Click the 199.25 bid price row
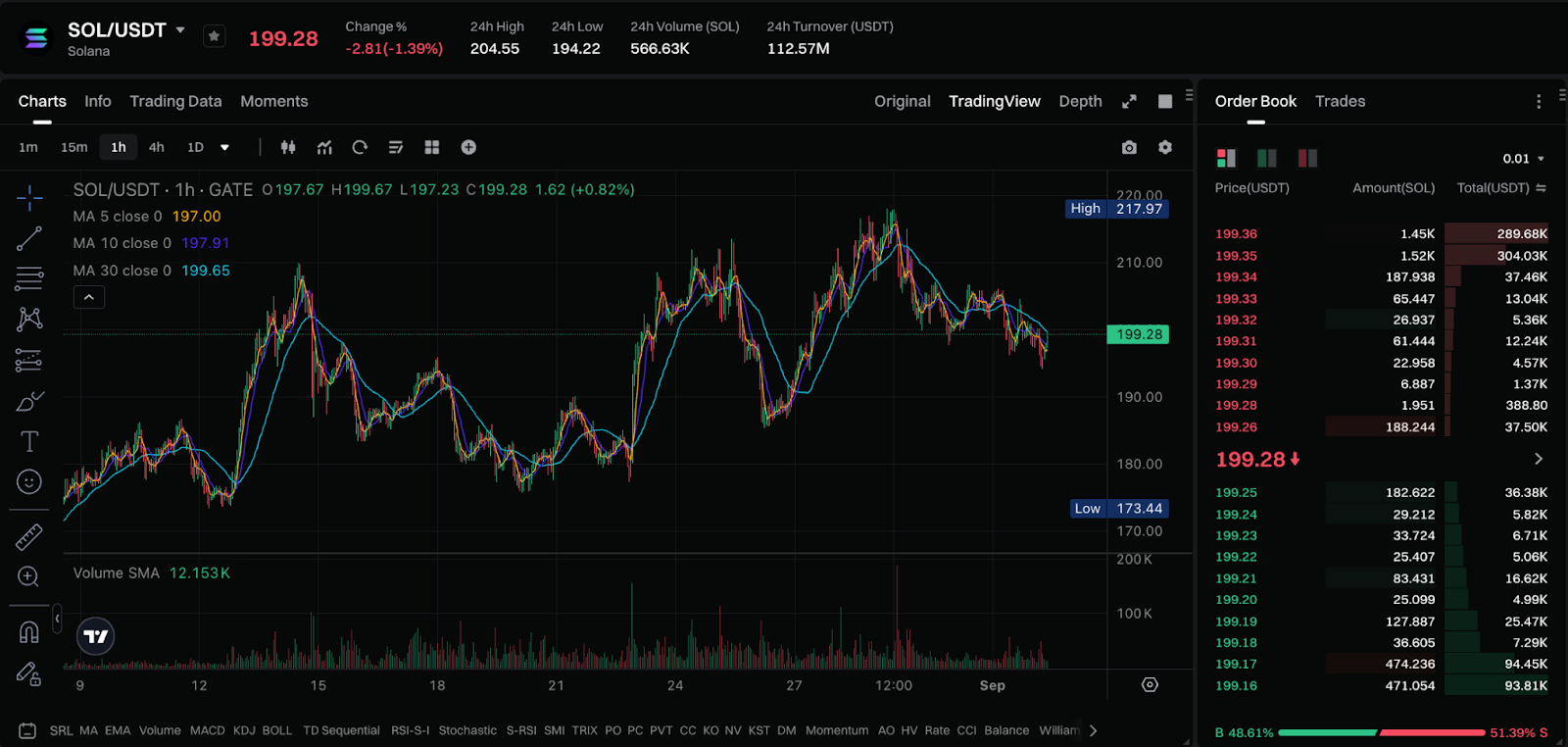 [x=1381, y=492]
